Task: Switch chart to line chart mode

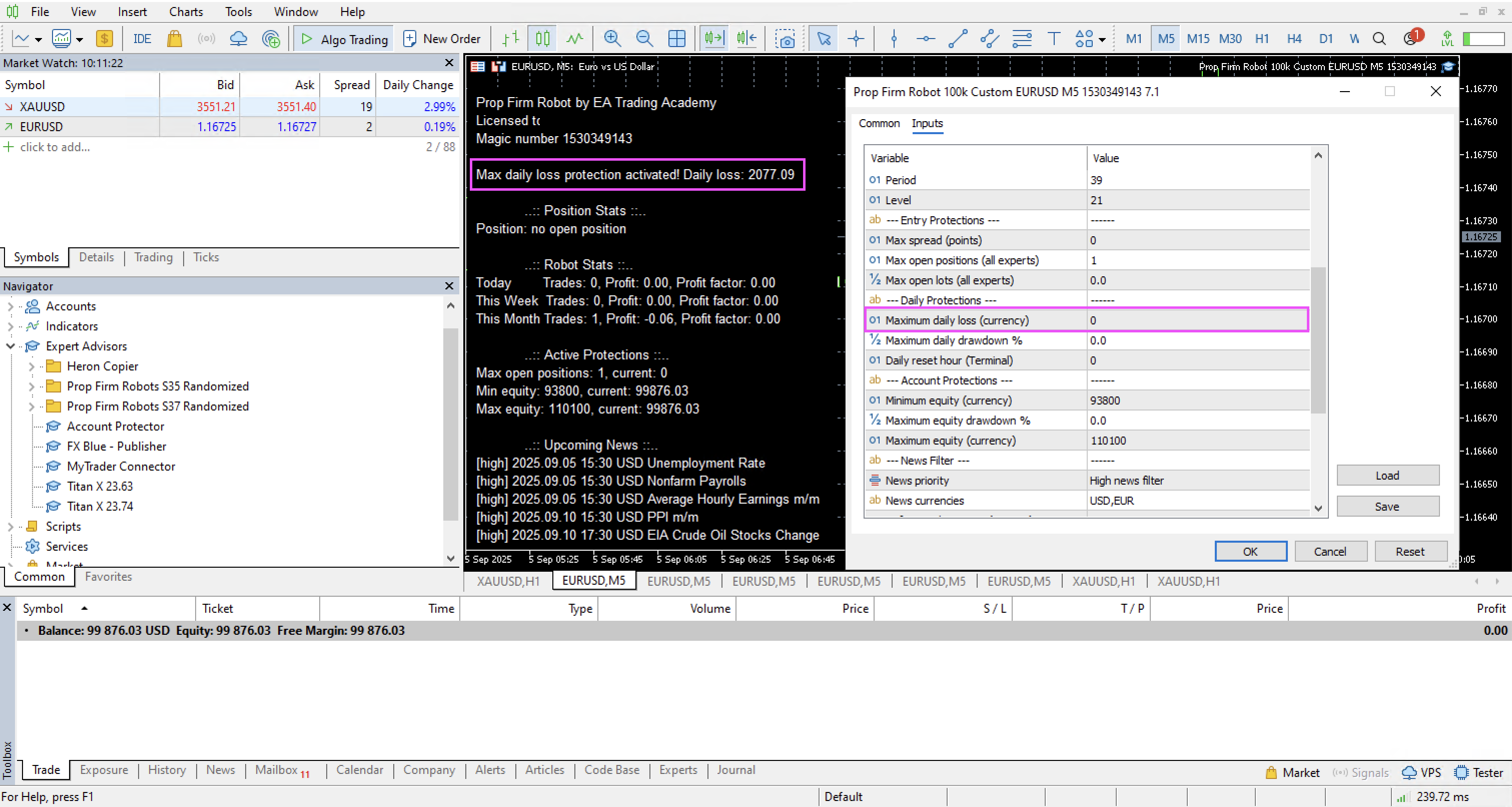Action: [575, 39]
